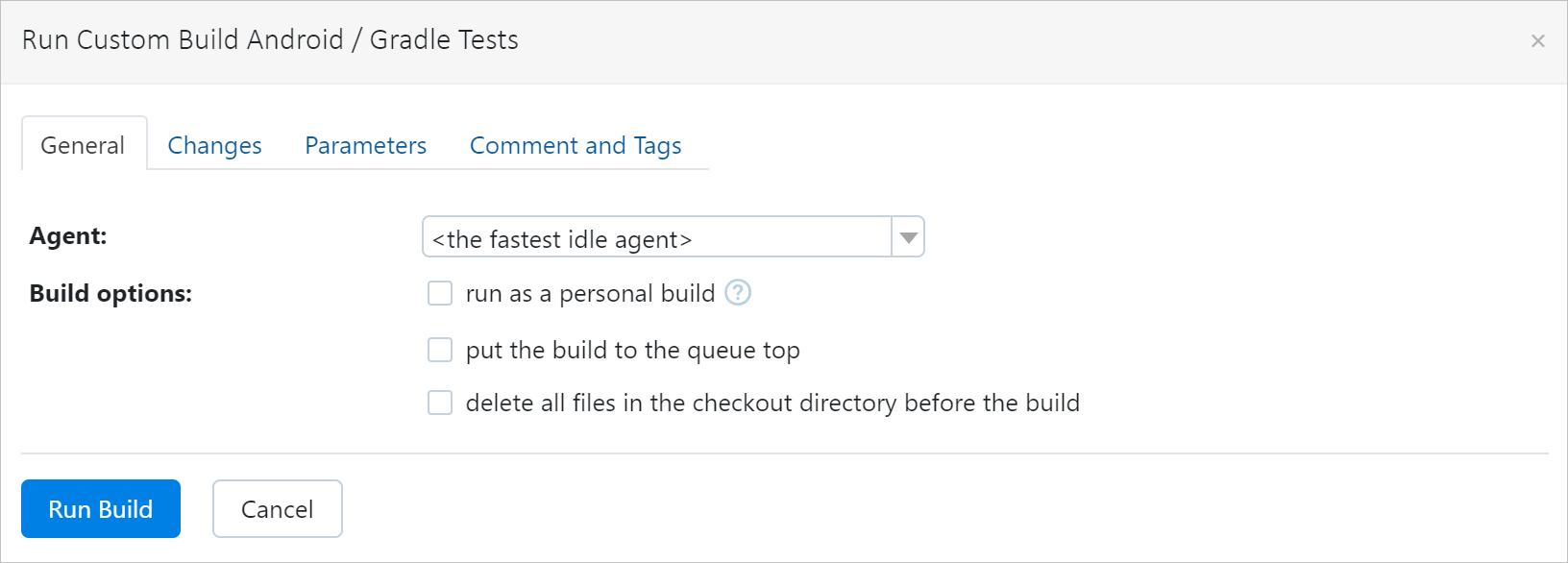
Task: Cancel the custom build dialog
Action: (x=277, y=509)
